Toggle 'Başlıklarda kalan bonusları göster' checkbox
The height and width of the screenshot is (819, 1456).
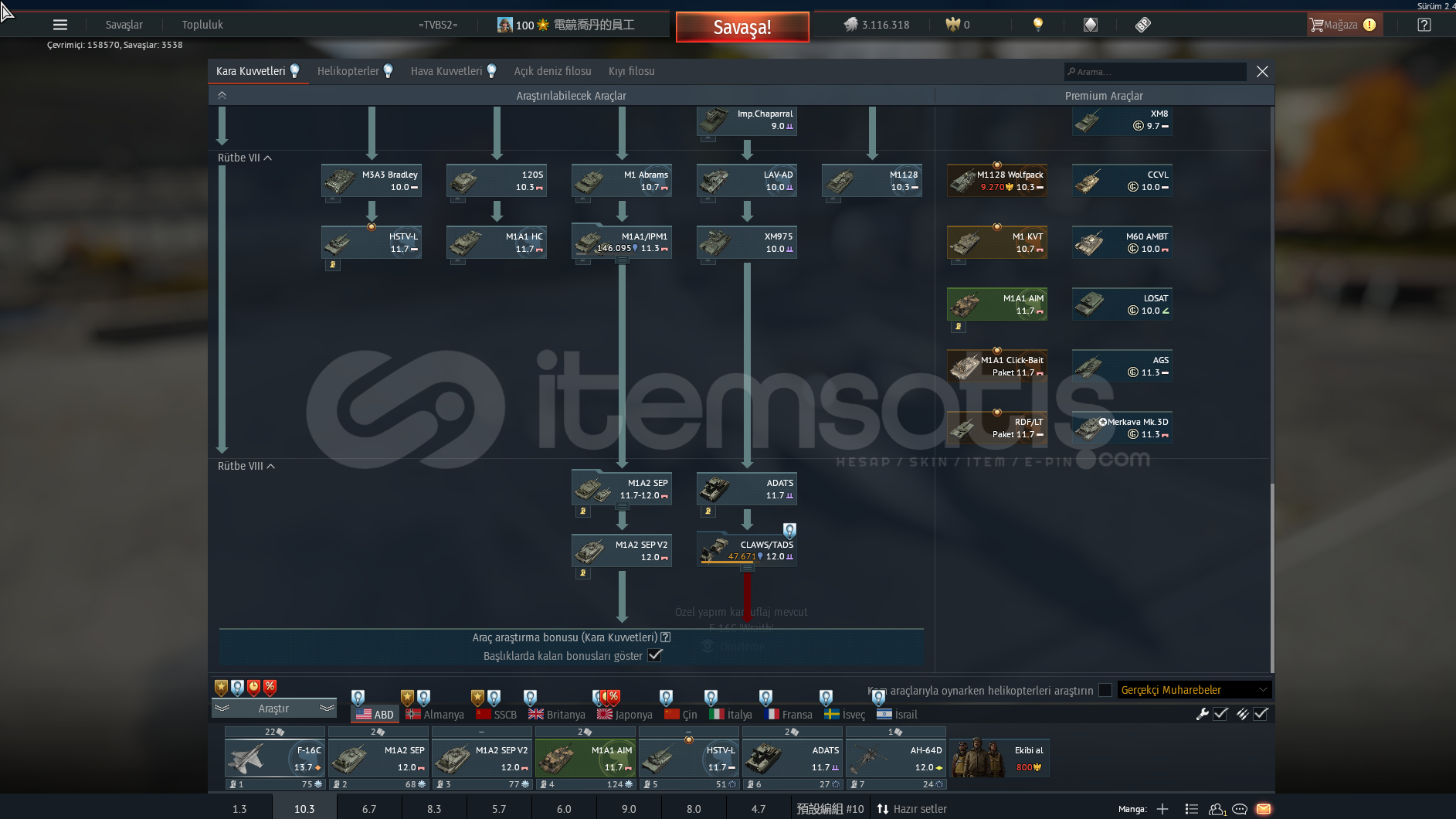click(655, 655)
